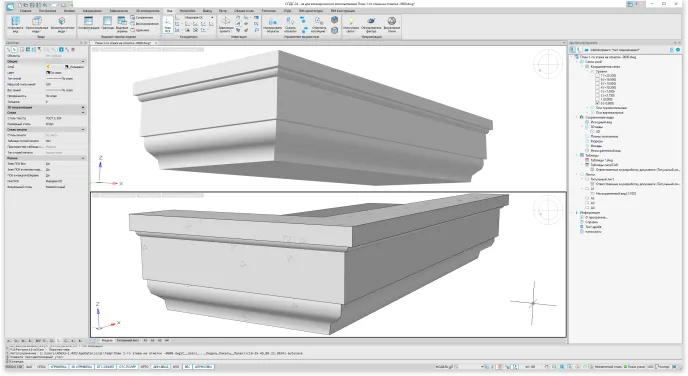688x376 pixels.
Task: Collapse the General section in properties panel
Action: pos(82,62)
